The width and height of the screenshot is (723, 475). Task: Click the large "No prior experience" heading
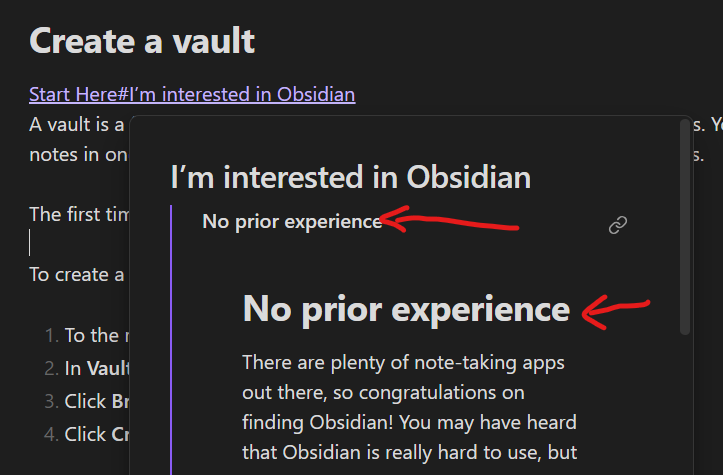[x=406, y=309]
